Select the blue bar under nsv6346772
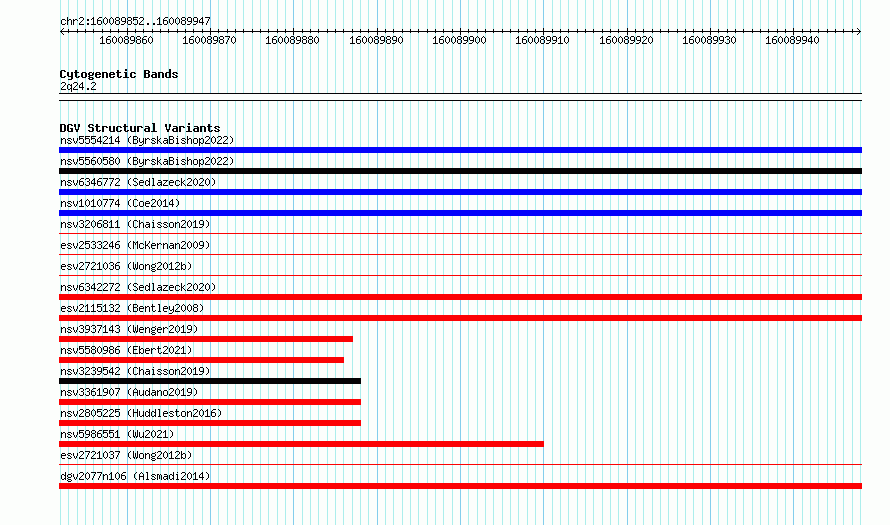Screen dimensions: 890x525 [x=460, y=192]
